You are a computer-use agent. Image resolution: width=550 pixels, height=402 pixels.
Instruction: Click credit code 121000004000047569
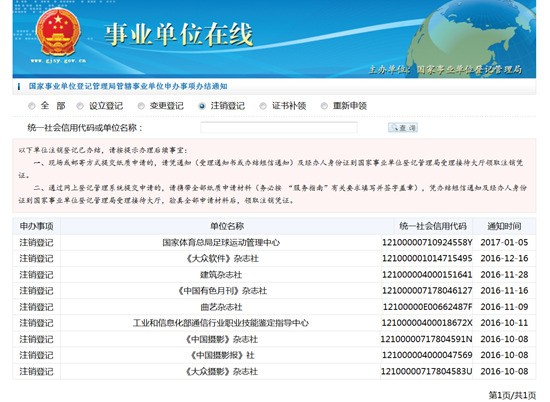(x=427, y=355)
